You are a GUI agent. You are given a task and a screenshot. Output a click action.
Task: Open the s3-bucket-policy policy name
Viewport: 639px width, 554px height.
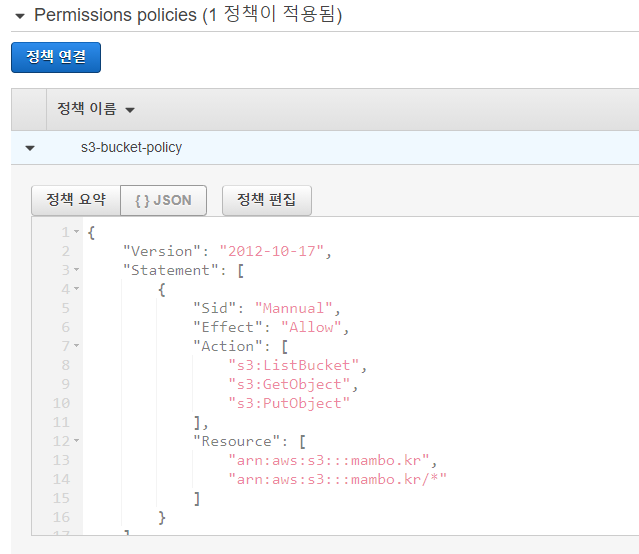[x=131, y=147]
